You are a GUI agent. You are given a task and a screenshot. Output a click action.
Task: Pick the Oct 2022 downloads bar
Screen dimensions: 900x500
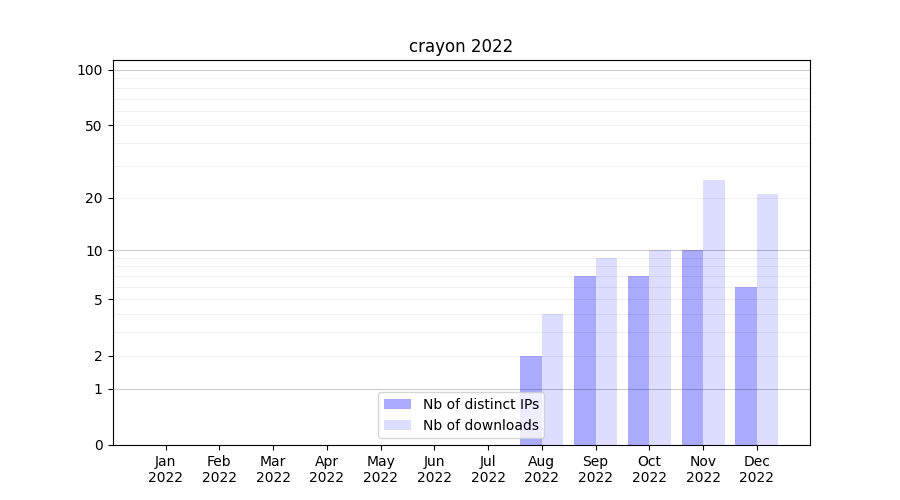tap(660, 347)
